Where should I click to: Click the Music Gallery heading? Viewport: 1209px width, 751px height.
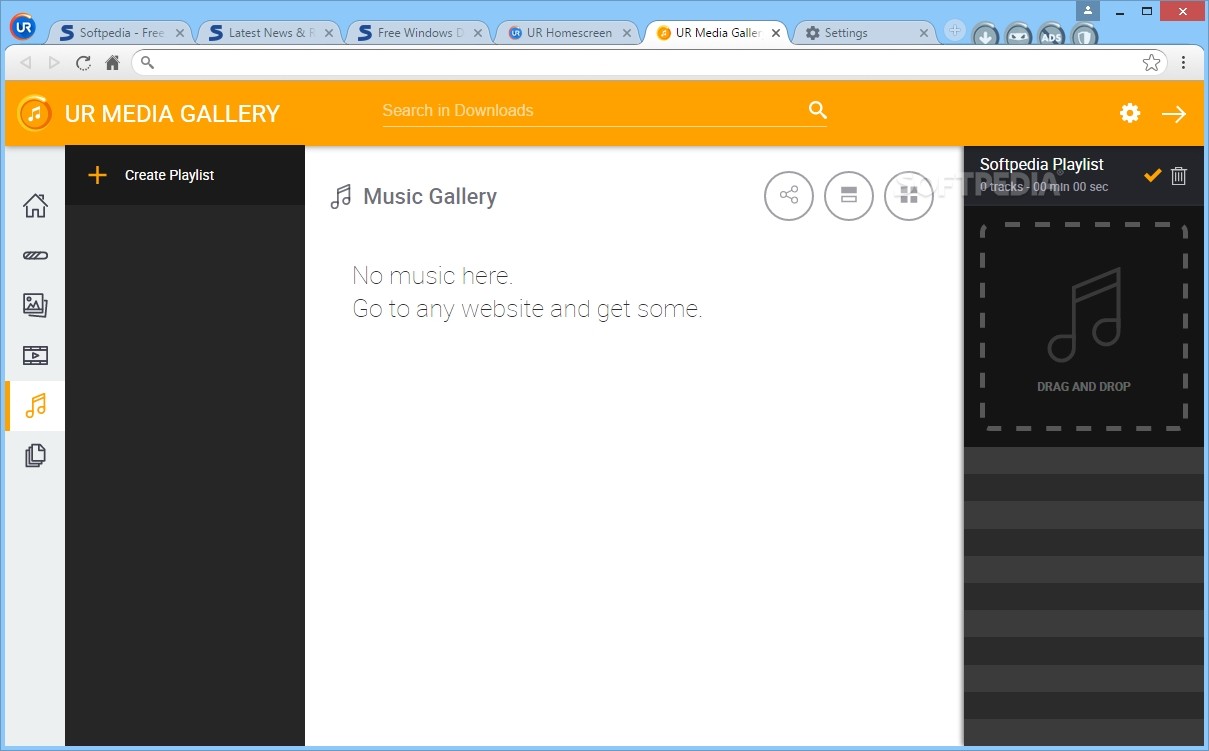(430, 197)
